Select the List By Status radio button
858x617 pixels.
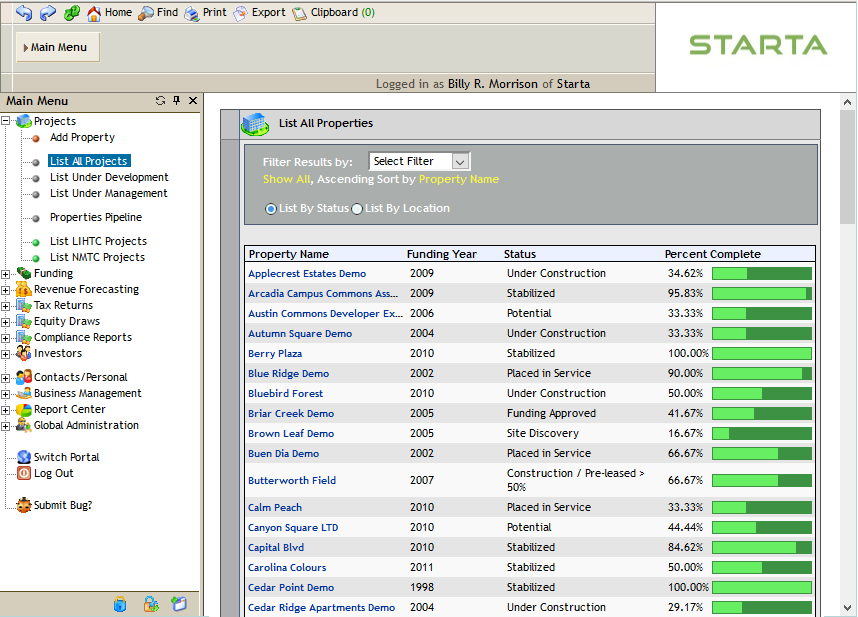click(270, 208)
